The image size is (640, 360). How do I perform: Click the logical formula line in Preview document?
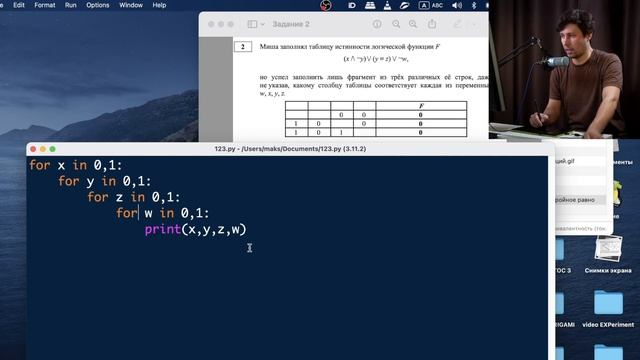point(376,59)
